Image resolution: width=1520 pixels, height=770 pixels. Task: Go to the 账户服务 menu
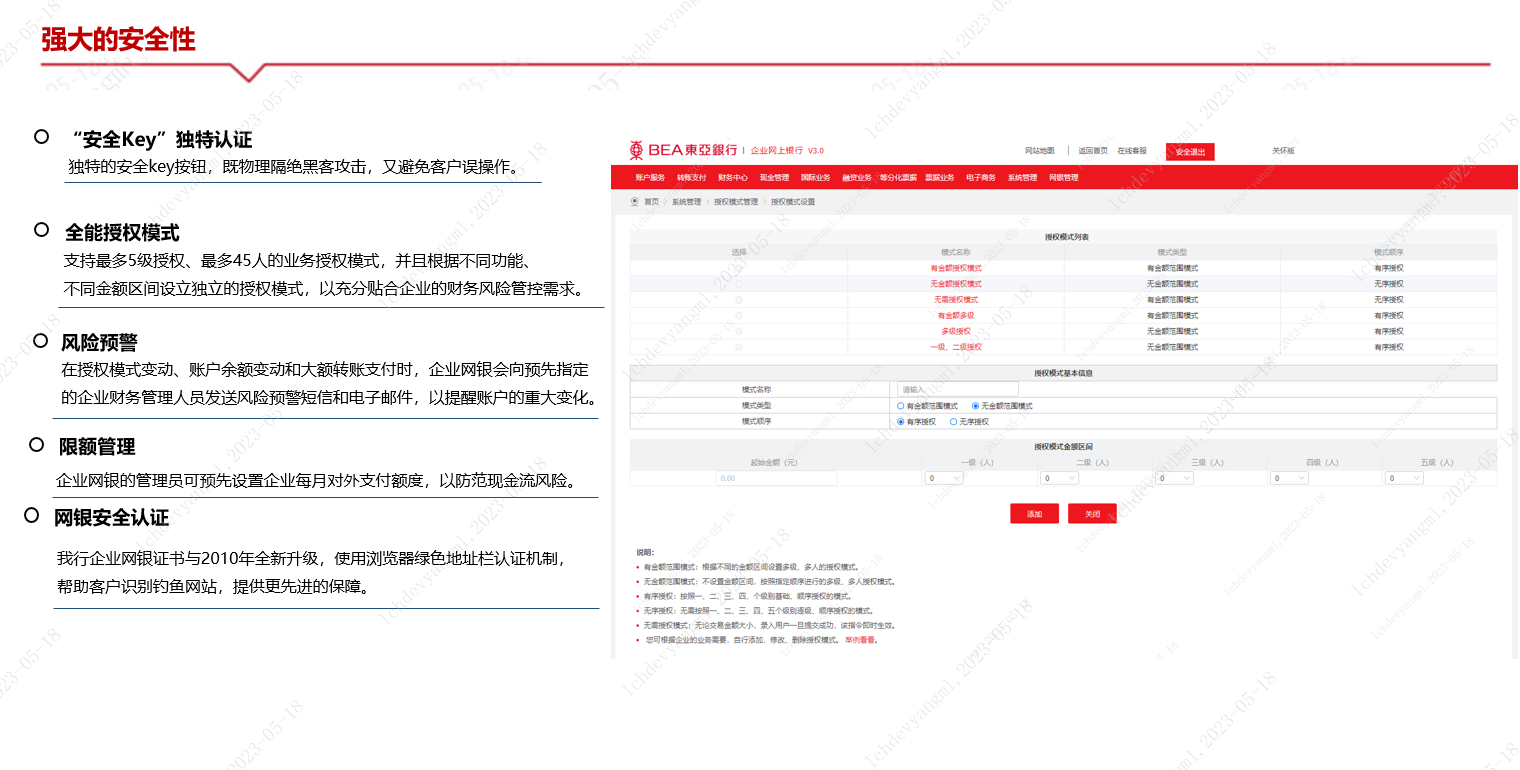pyautogui.click(x=650, y=178)
